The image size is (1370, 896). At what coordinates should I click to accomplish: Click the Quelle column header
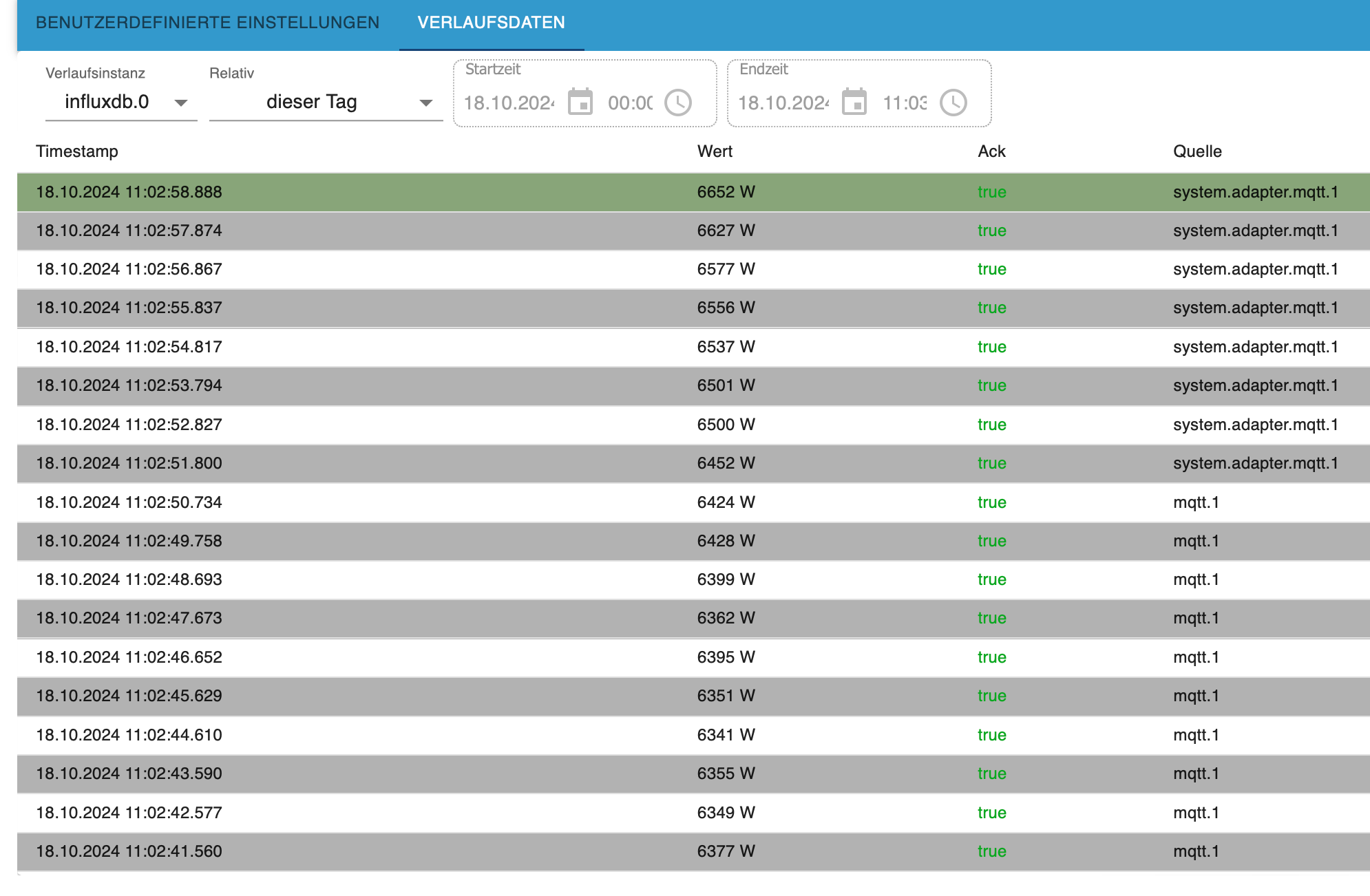(x=1197, y=151)
